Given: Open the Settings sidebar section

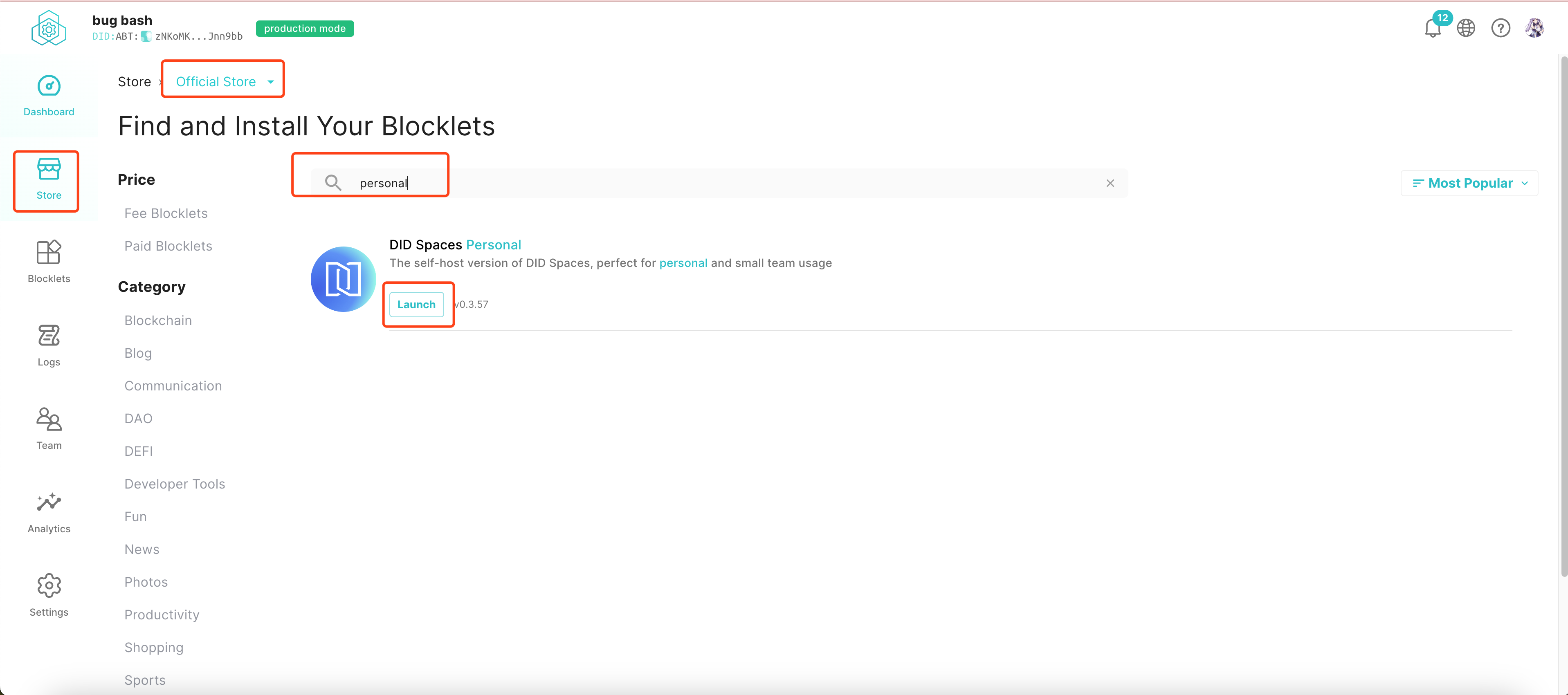Looking at the screenshot, I should (49, 596).
